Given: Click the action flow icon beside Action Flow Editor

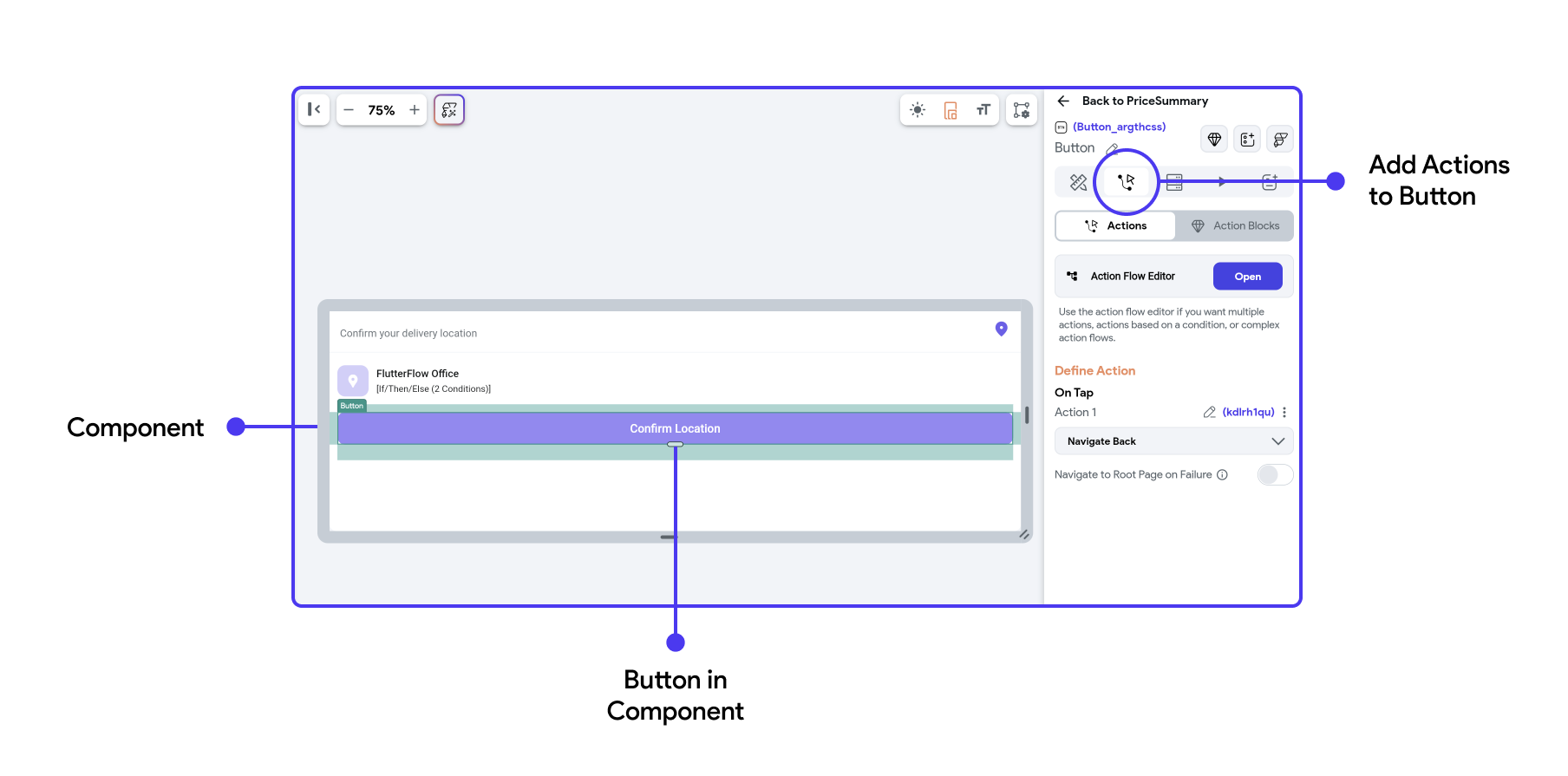Looking at the screenshot, I should coord(1072,277).
